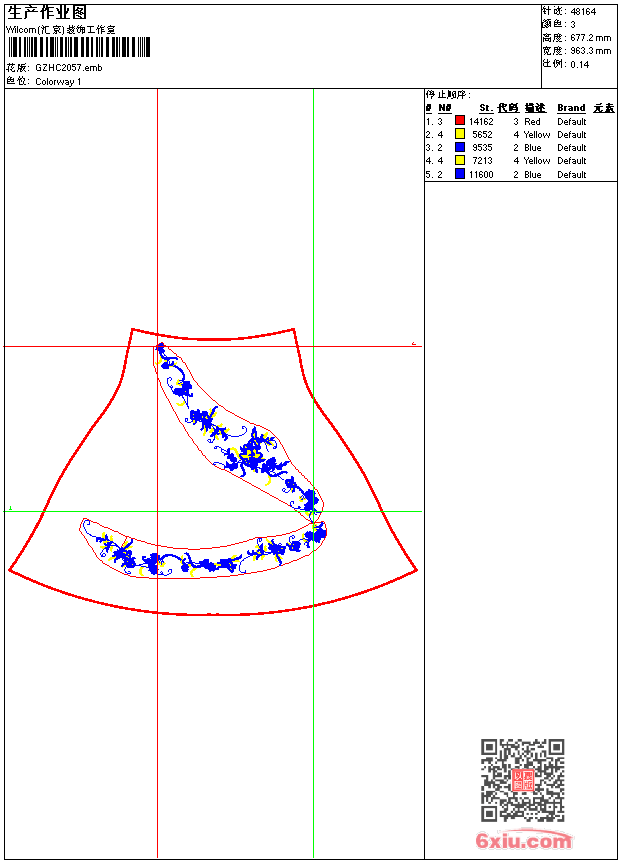This screenshot has height=860, width=620.
Task: Click the barcode under the studio name
Action: coord(79,47)
